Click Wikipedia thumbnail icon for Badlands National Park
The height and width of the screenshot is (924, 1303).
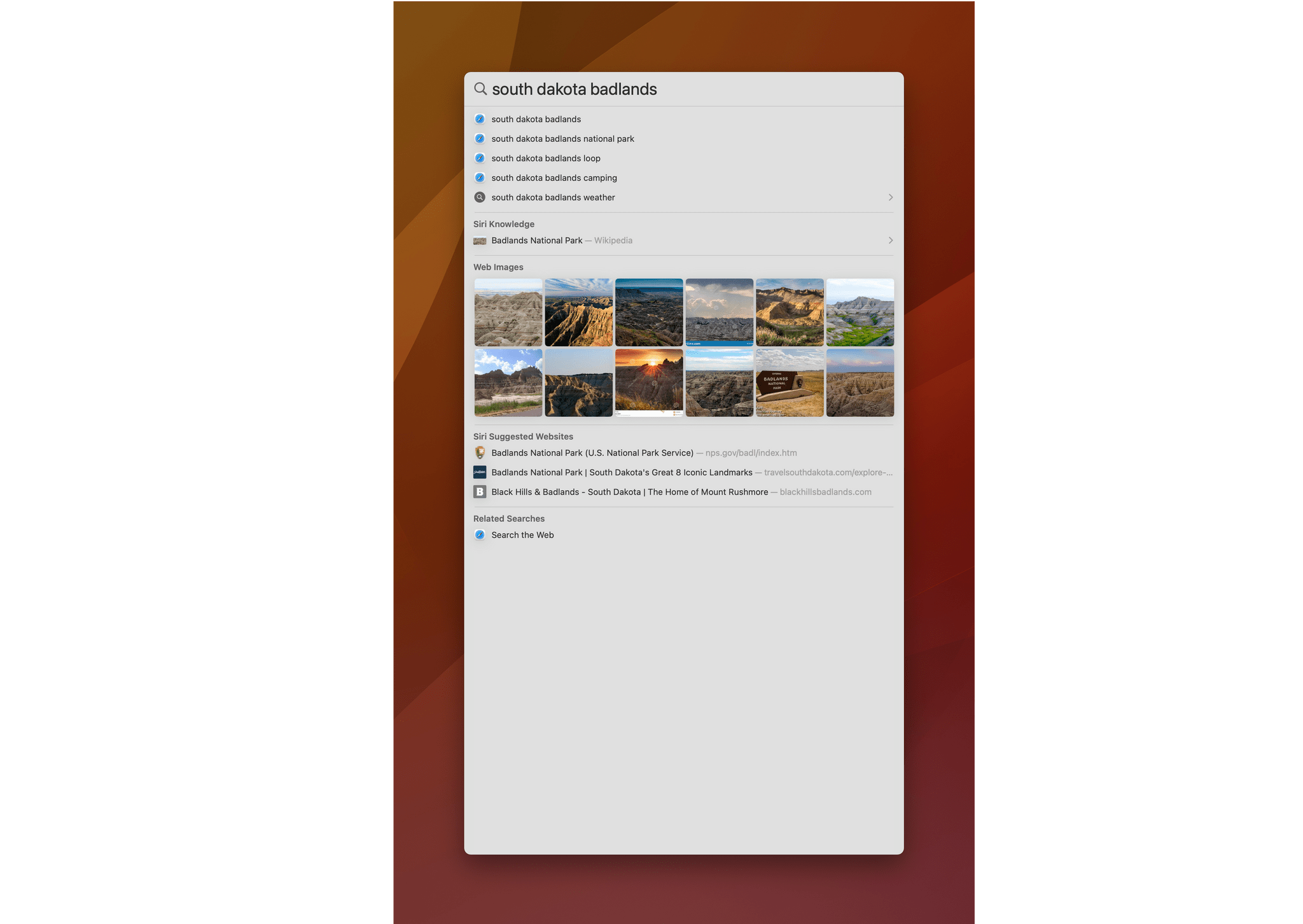pyautogui.click(x=480, y=241)
